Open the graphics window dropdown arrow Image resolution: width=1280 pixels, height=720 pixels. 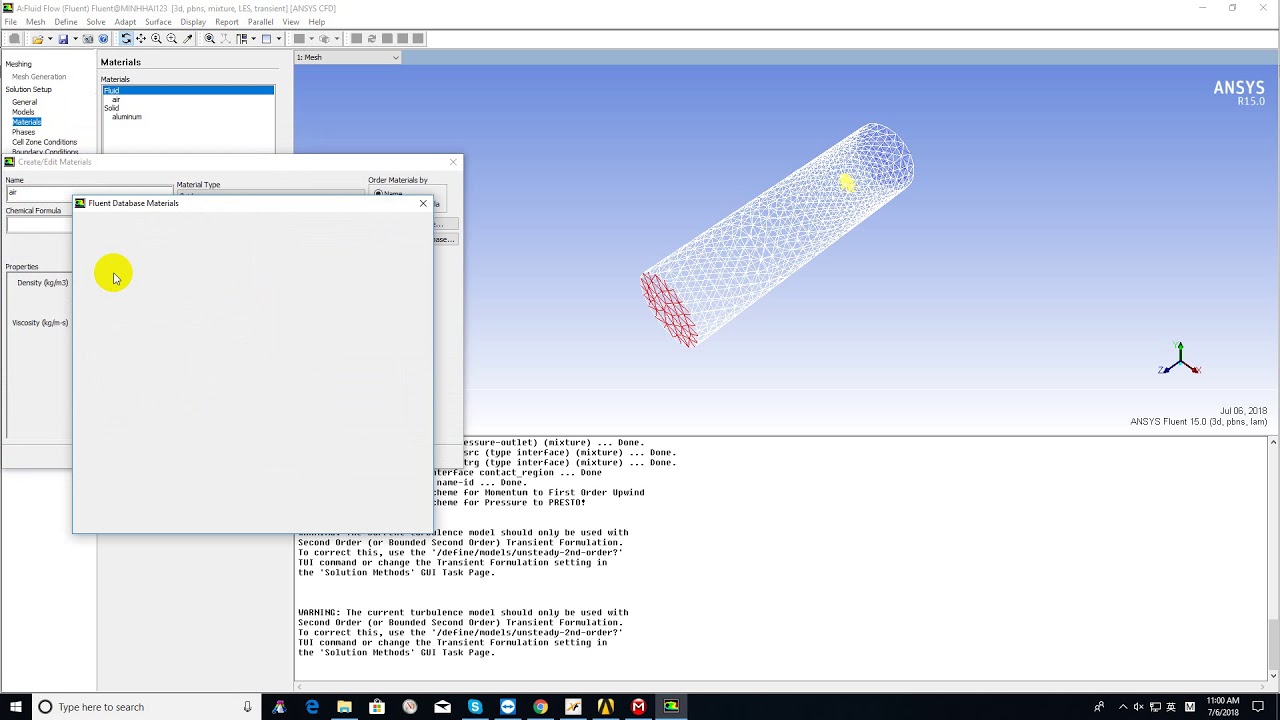279,39
